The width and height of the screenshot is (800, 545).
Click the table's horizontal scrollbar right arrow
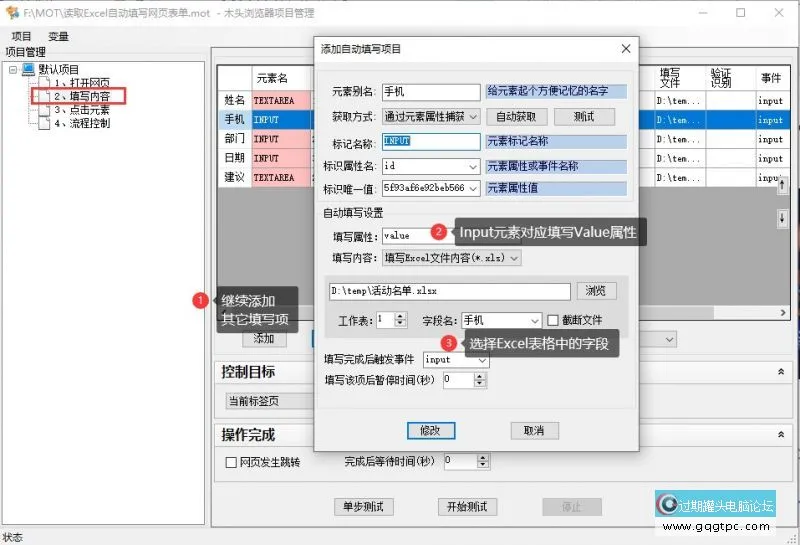783,312
